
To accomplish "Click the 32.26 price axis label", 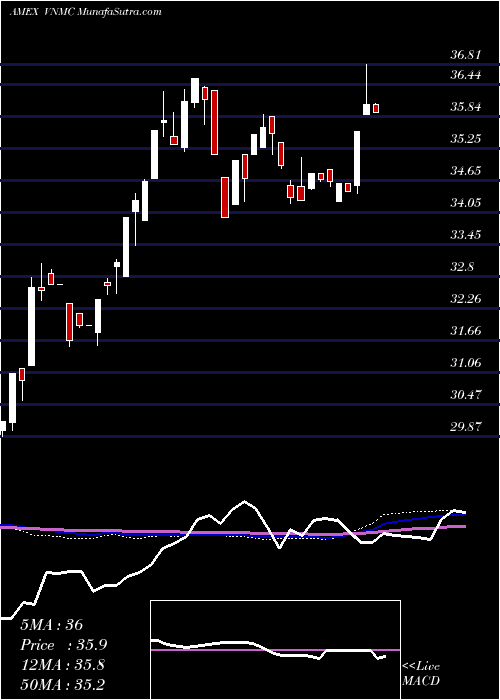I will [466, 298].
